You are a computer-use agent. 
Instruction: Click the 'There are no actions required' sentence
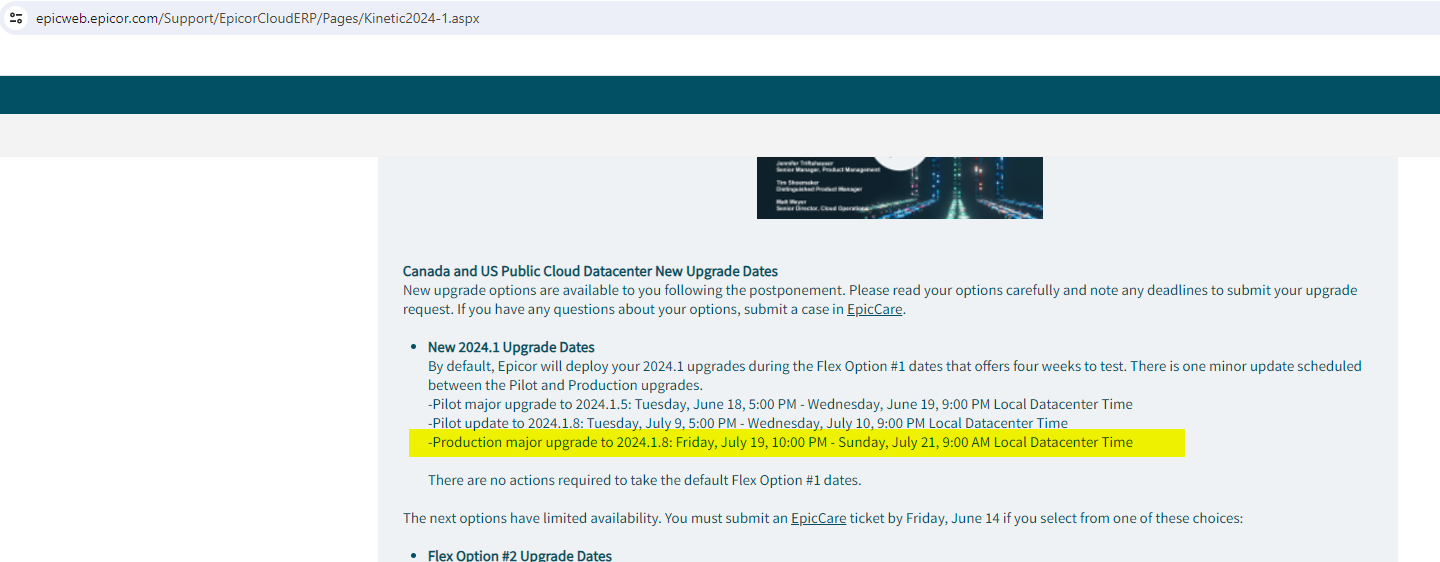tap(644, 480)
